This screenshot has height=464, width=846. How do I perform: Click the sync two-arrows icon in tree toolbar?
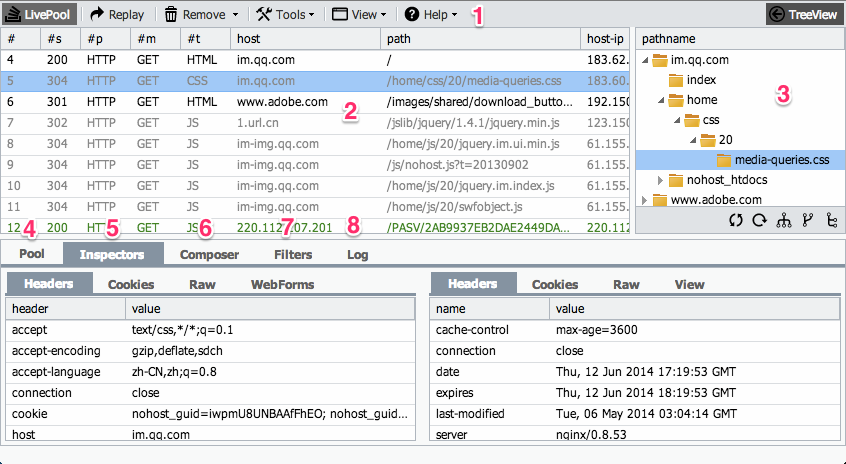pos(735,220)
